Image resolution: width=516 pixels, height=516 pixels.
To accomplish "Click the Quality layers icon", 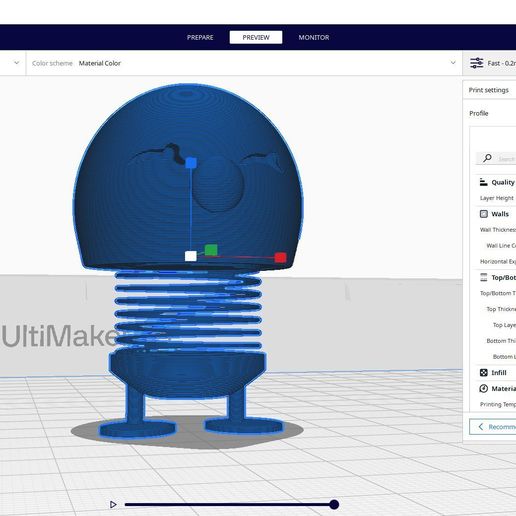I will (x=483, y=182).
